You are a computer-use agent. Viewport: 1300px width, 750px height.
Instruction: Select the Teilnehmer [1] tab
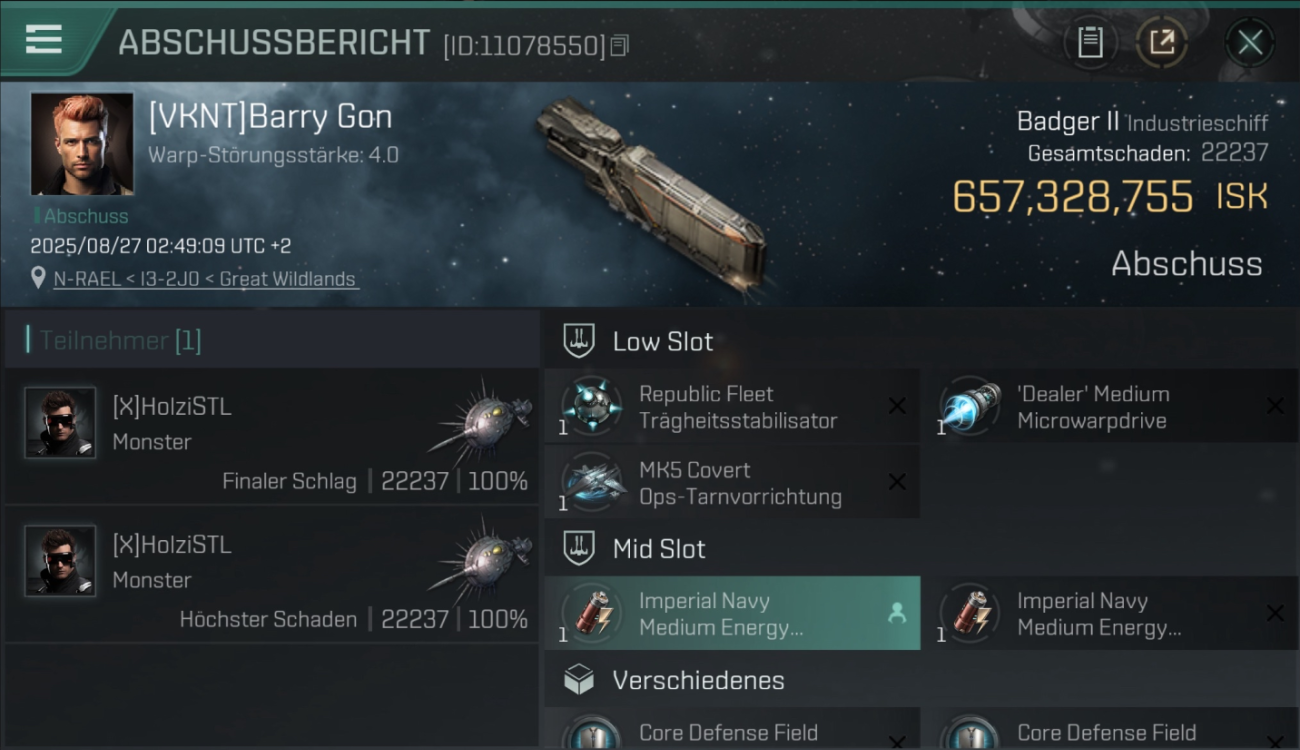[120, 341]
